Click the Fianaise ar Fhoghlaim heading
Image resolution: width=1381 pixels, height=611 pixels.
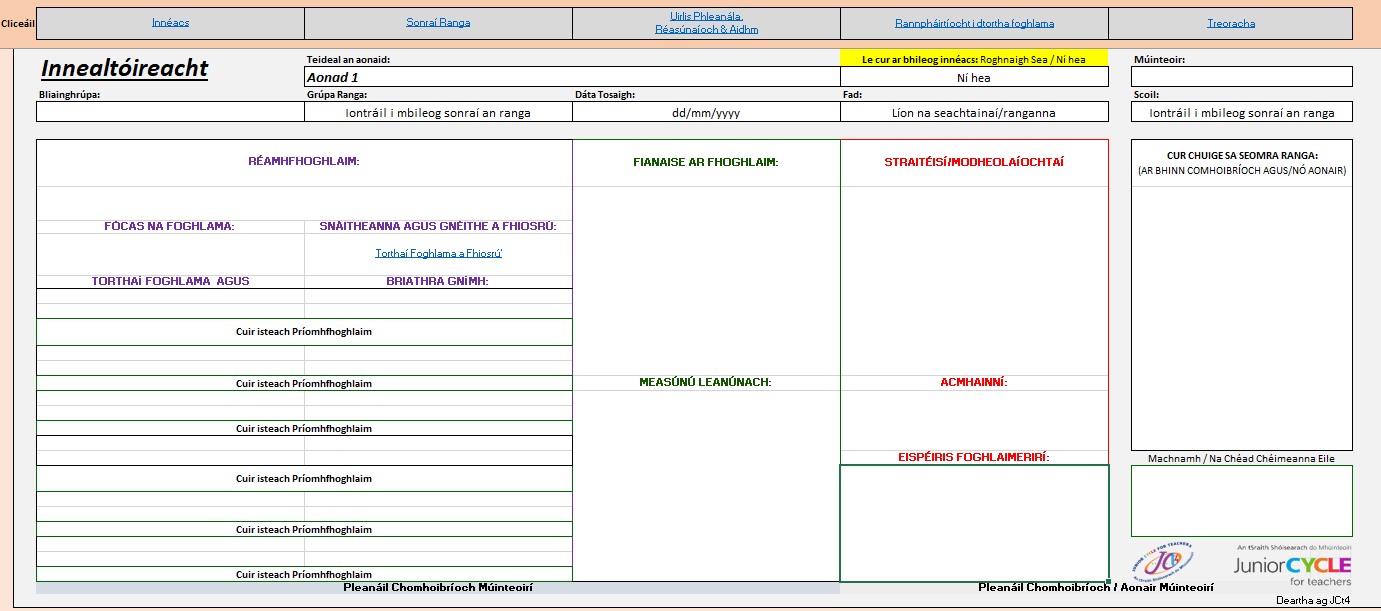(x=706, y=162)
